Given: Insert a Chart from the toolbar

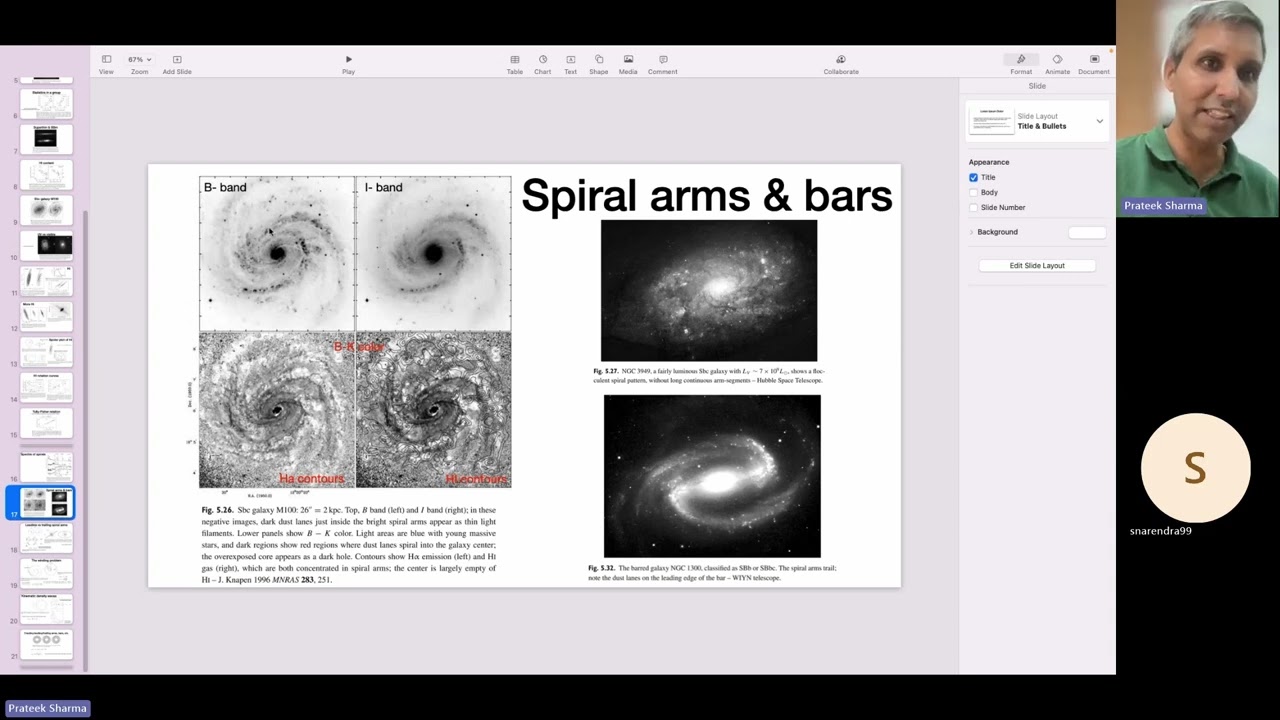Looking at the screenshot, I should pos(542,59).
